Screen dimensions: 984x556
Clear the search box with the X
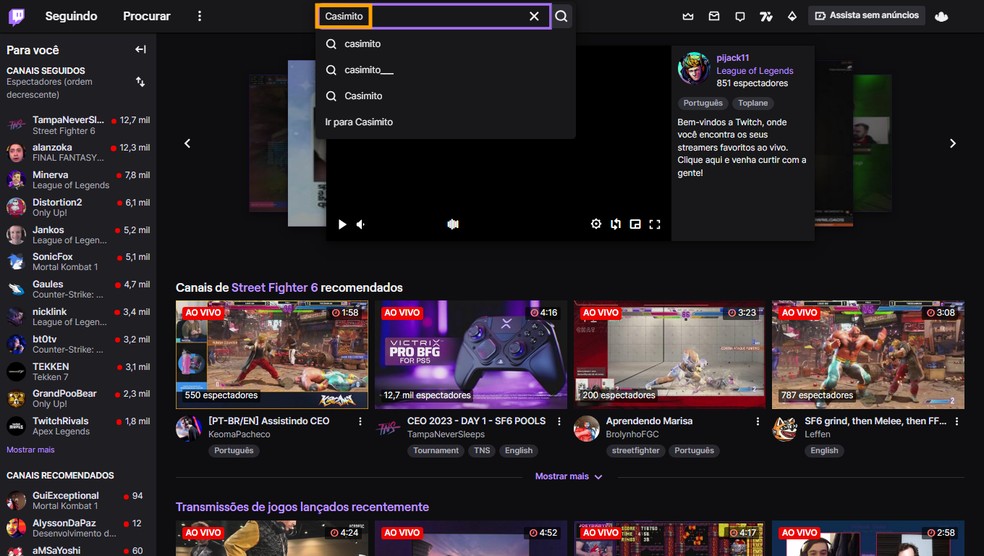(x=534, y=16)
